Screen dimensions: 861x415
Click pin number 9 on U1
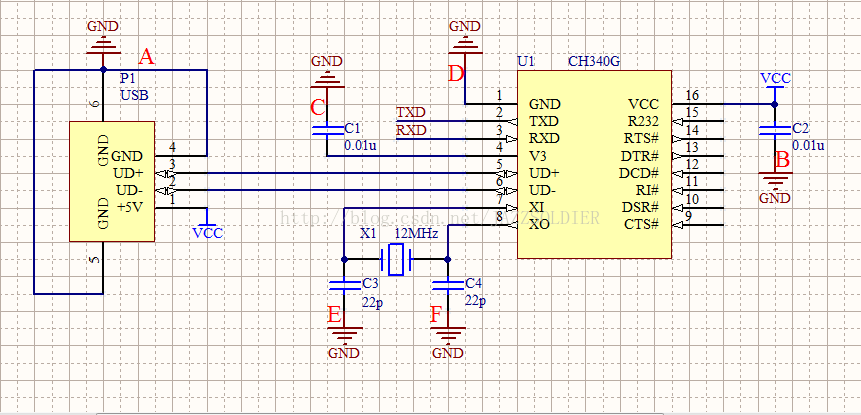tap(689, 217)
